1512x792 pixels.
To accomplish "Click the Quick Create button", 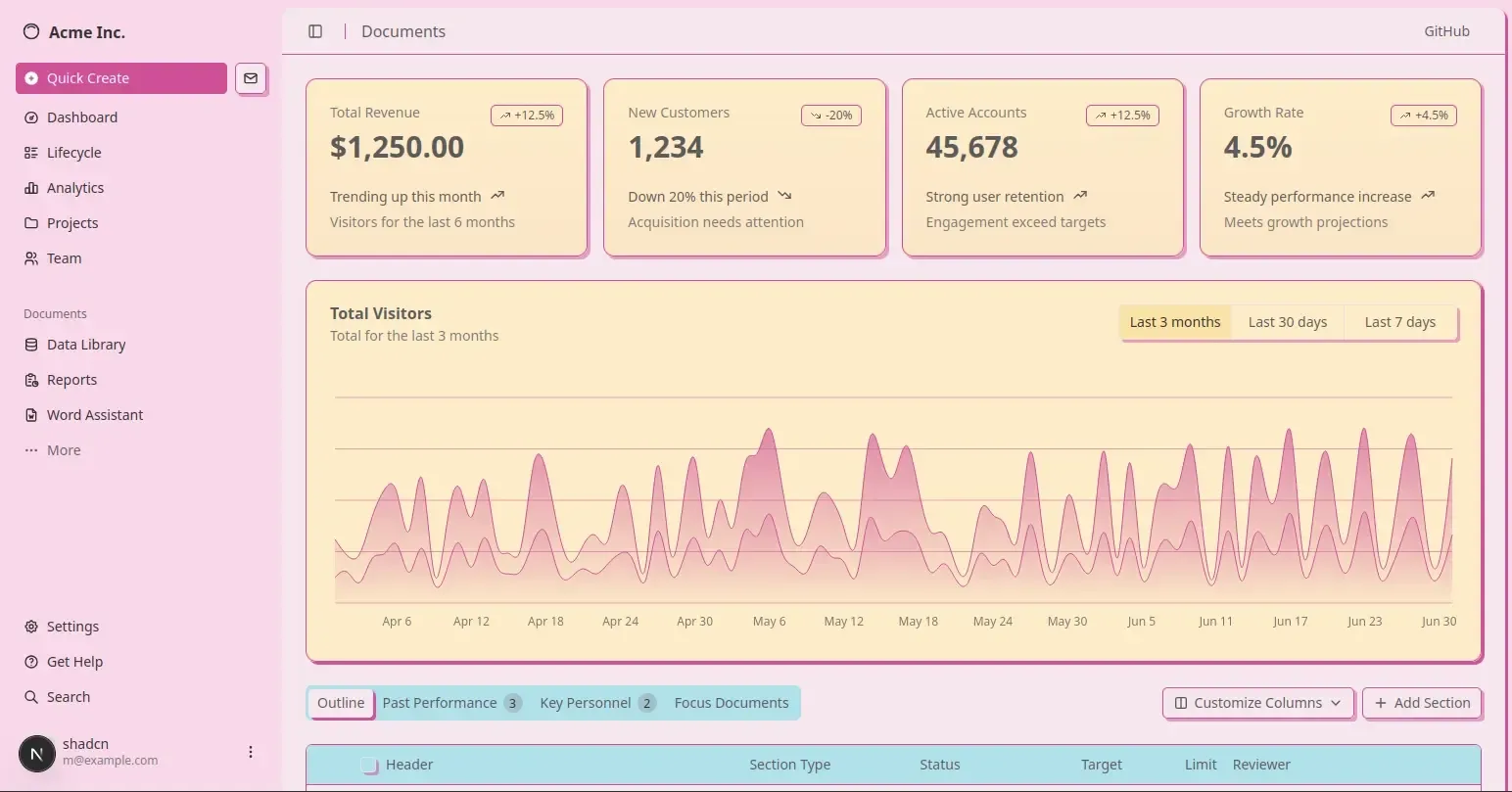I will pyautogui.click(x=121, y=78).
